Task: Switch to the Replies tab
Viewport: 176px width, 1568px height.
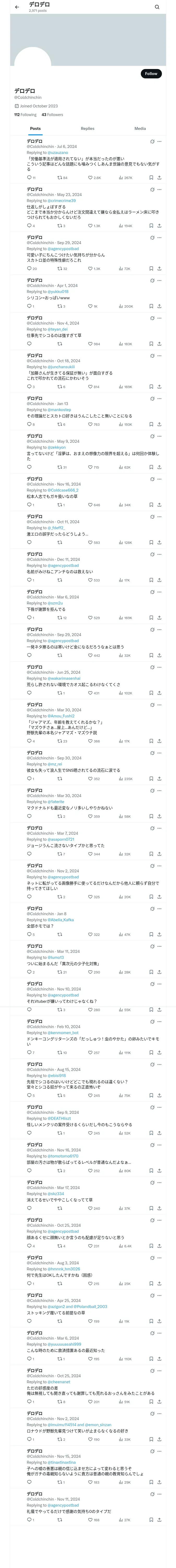Action: [x=87, y=128]
